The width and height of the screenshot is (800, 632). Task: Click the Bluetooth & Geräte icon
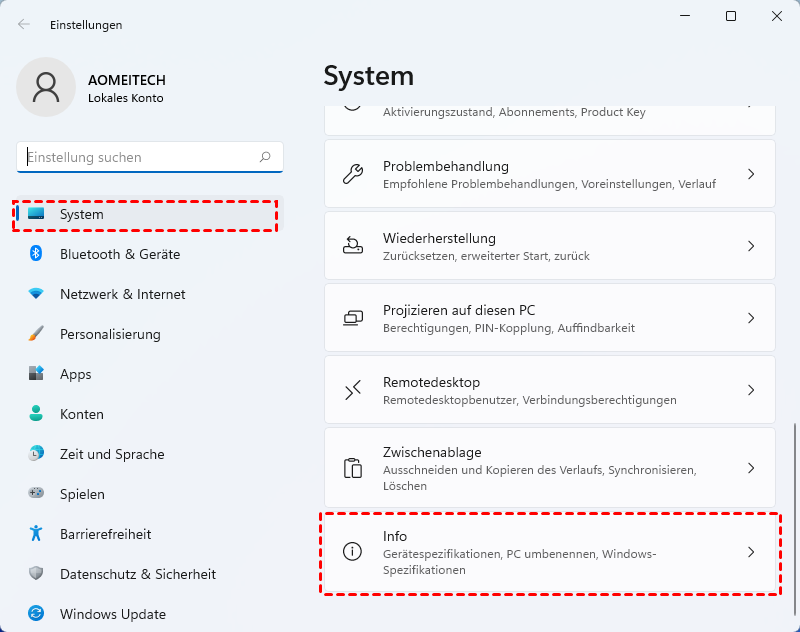pyautogui.click(x=36, y=254)
